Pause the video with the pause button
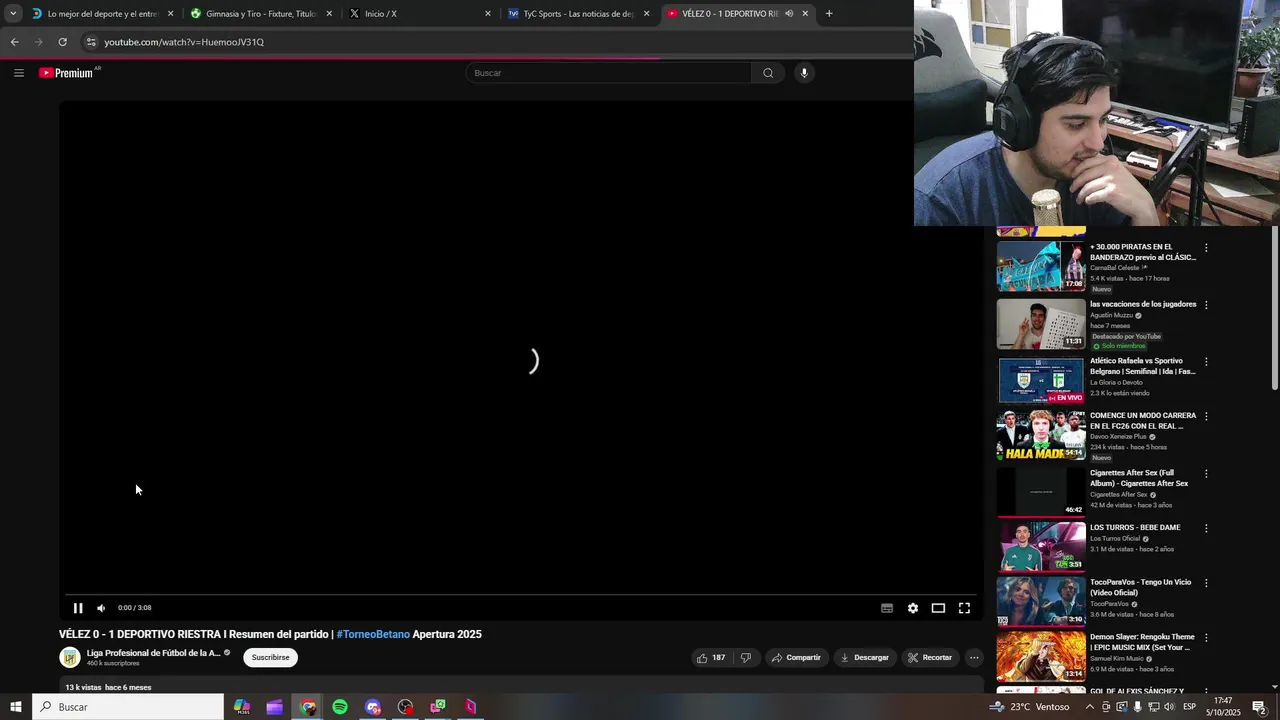This screenshot has height=720, width=1280. 78,608
